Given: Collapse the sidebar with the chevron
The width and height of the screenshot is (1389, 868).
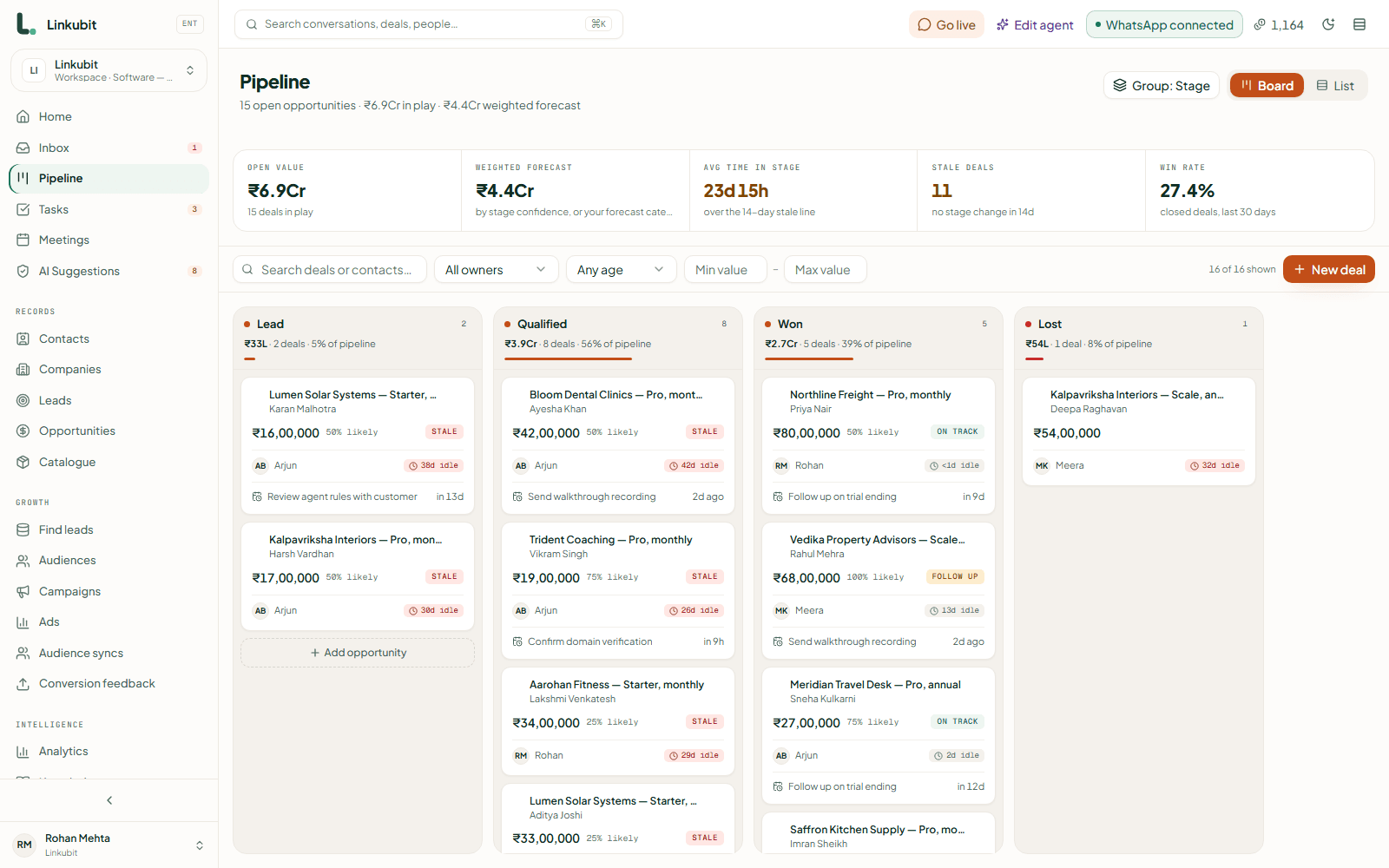Looking at the screenshot, I should tap(109, 800).
